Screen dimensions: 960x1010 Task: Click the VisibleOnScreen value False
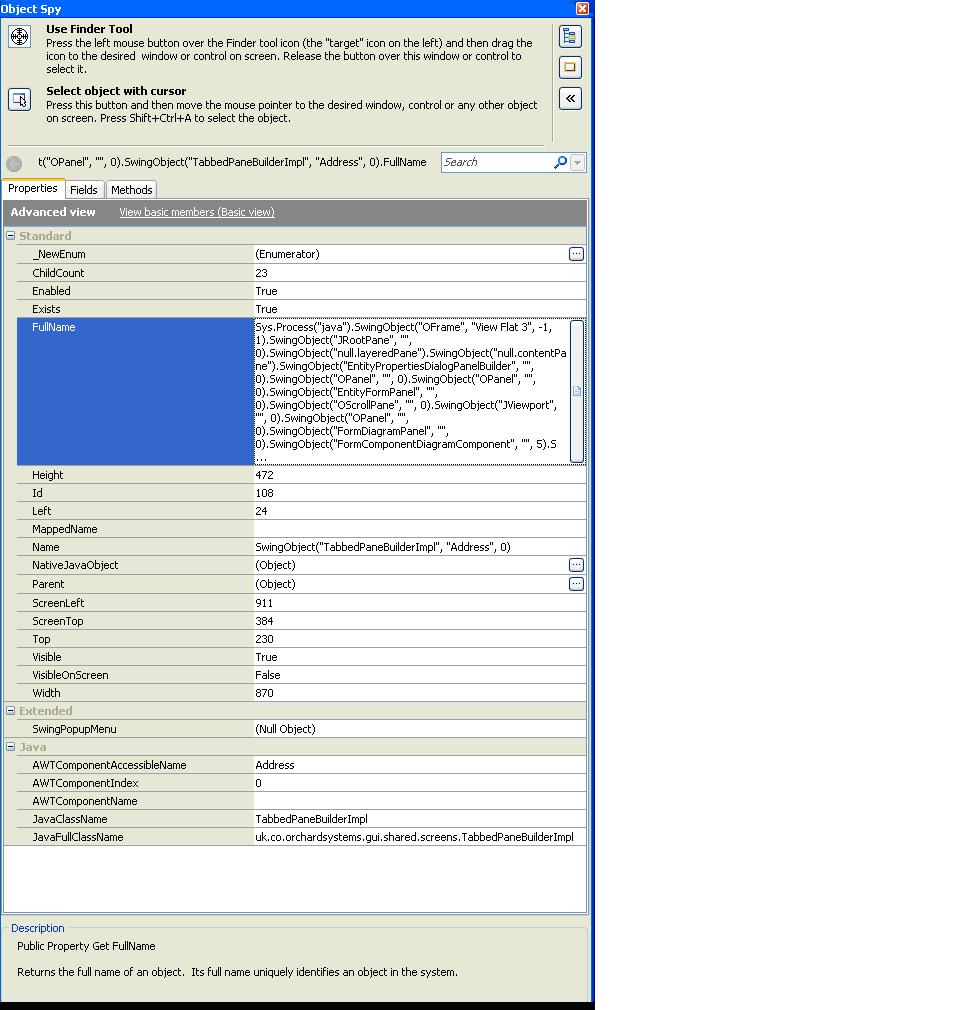tap(268, 675)
